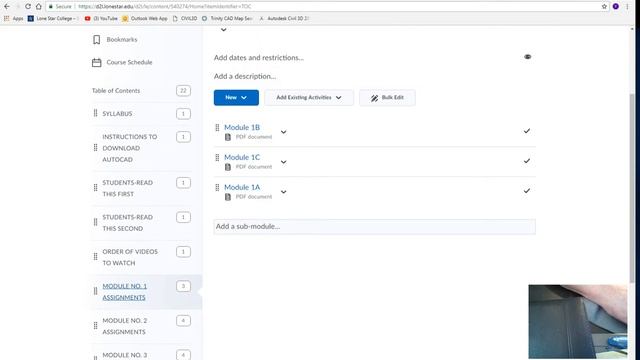Click drag handle for MODULE NO. 2 ASSIGNMENTS
The height and width of the screenshot is (360, 640).
click(96, 326)
